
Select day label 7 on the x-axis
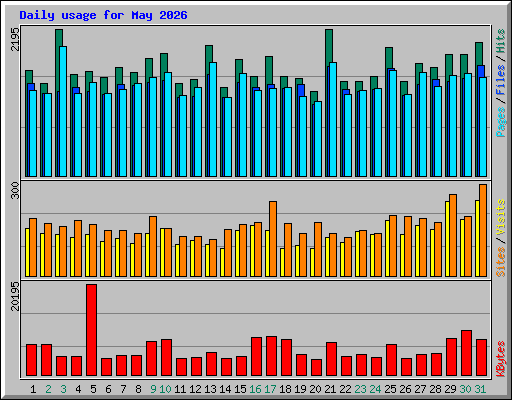(123, 389)
